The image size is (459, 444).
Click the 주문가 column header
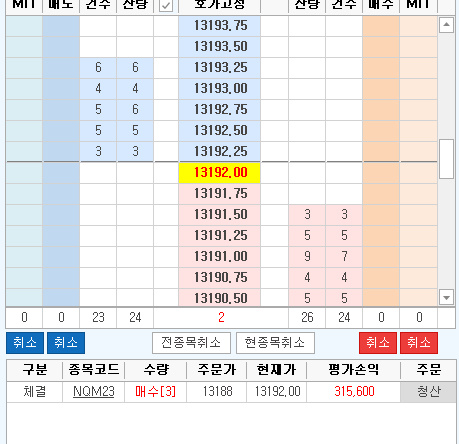click(x=217, y=370)
